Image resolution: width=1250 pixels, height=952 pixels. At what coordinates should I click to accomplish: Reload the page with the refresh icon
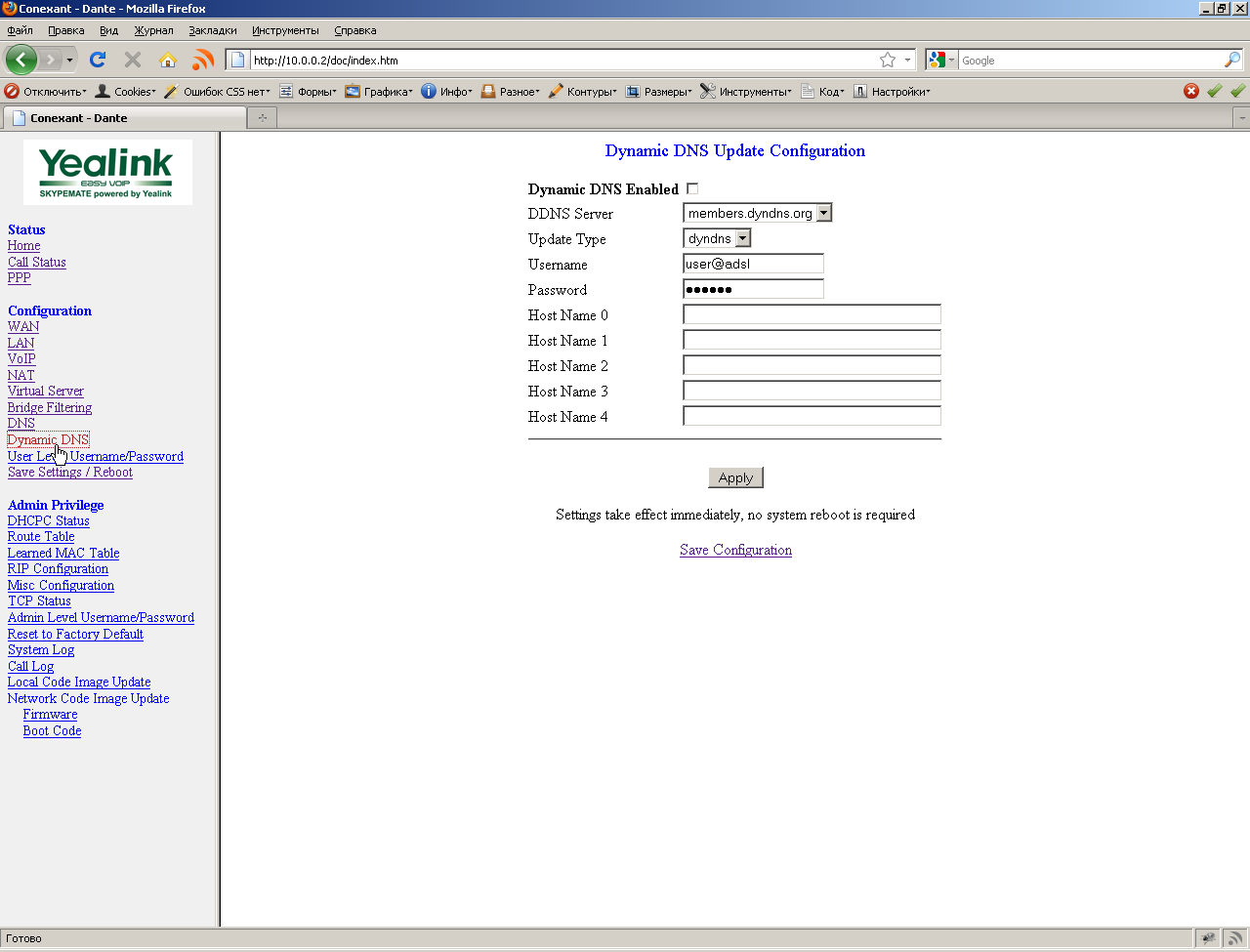[98, 61]
